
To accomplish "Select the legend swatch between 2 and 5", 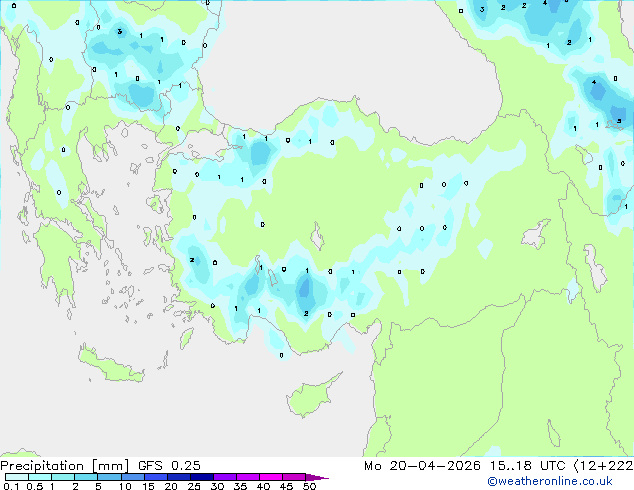I will pyautogui.click(x=86, y=477).
